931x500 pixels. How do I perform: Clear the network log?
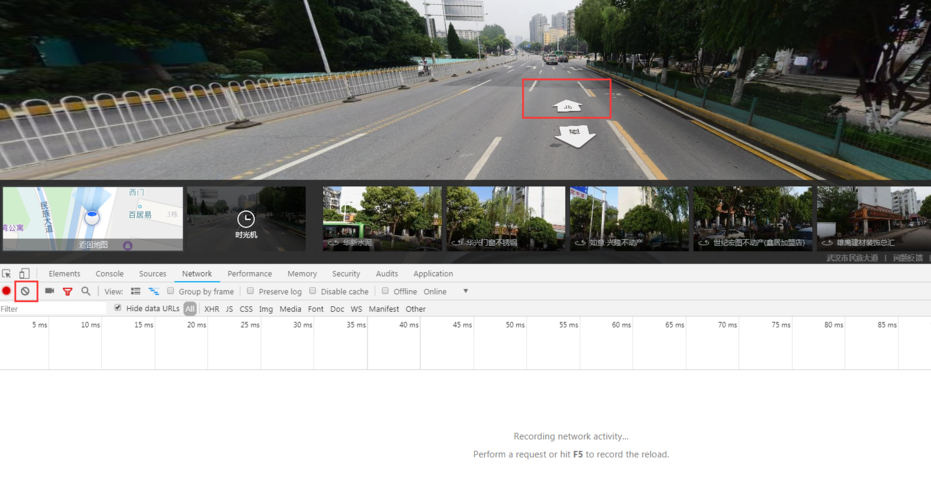point(26,291)
